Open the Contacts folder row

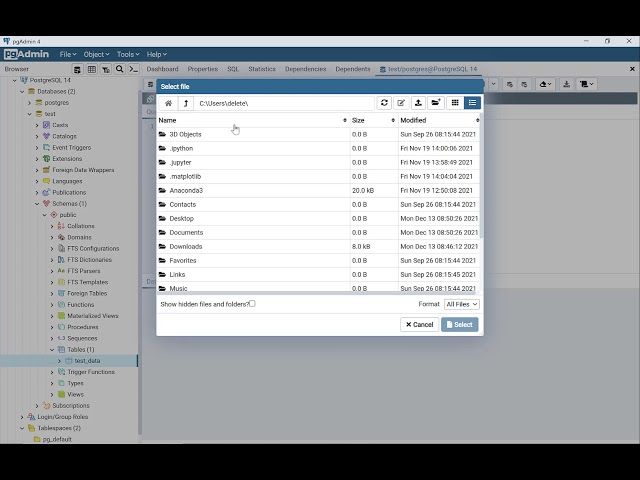pyautogui.click(x=318, y=204)
